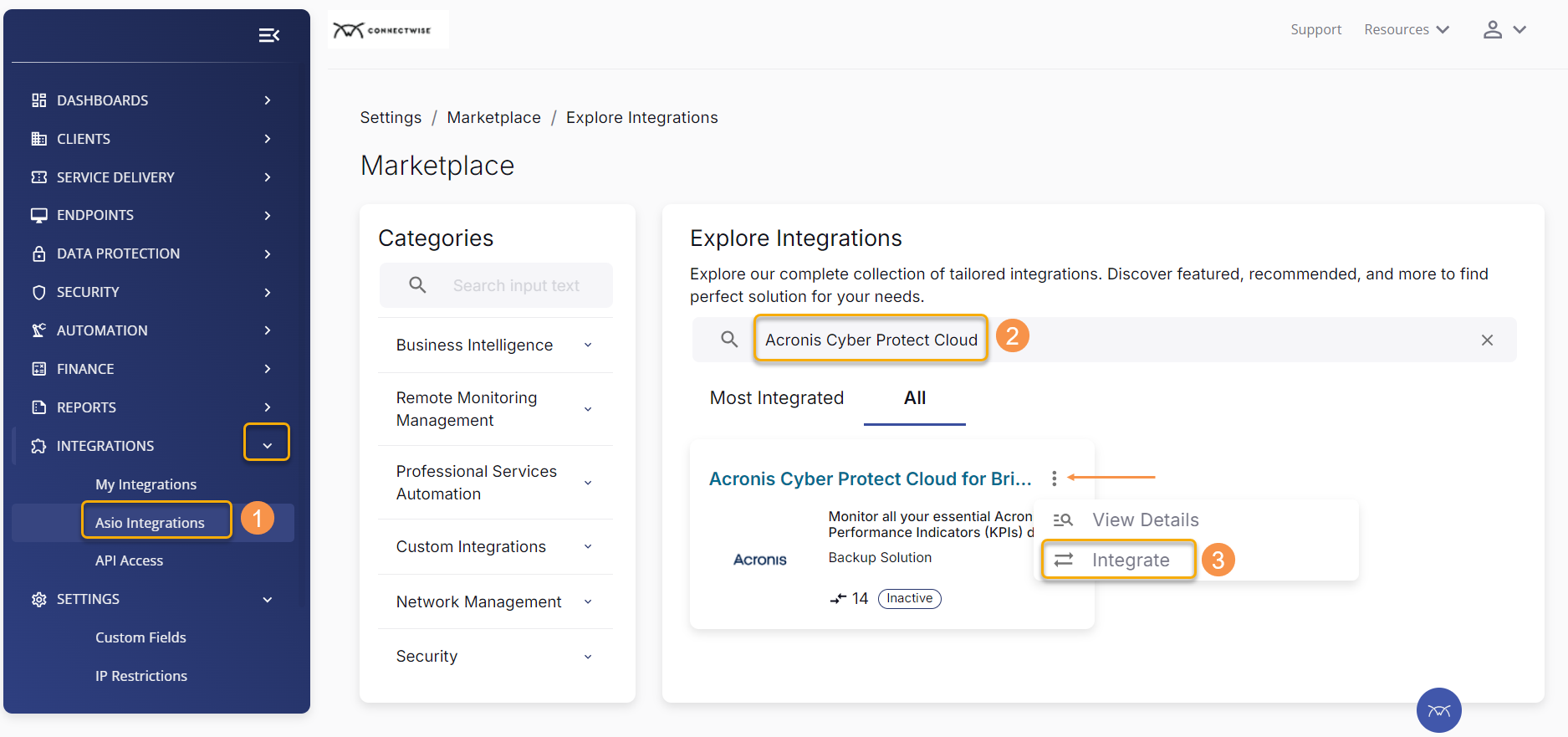Expand the Endpoints menu chevron
This screenshot has width=1568, height=737.
(x=268, y=215)
